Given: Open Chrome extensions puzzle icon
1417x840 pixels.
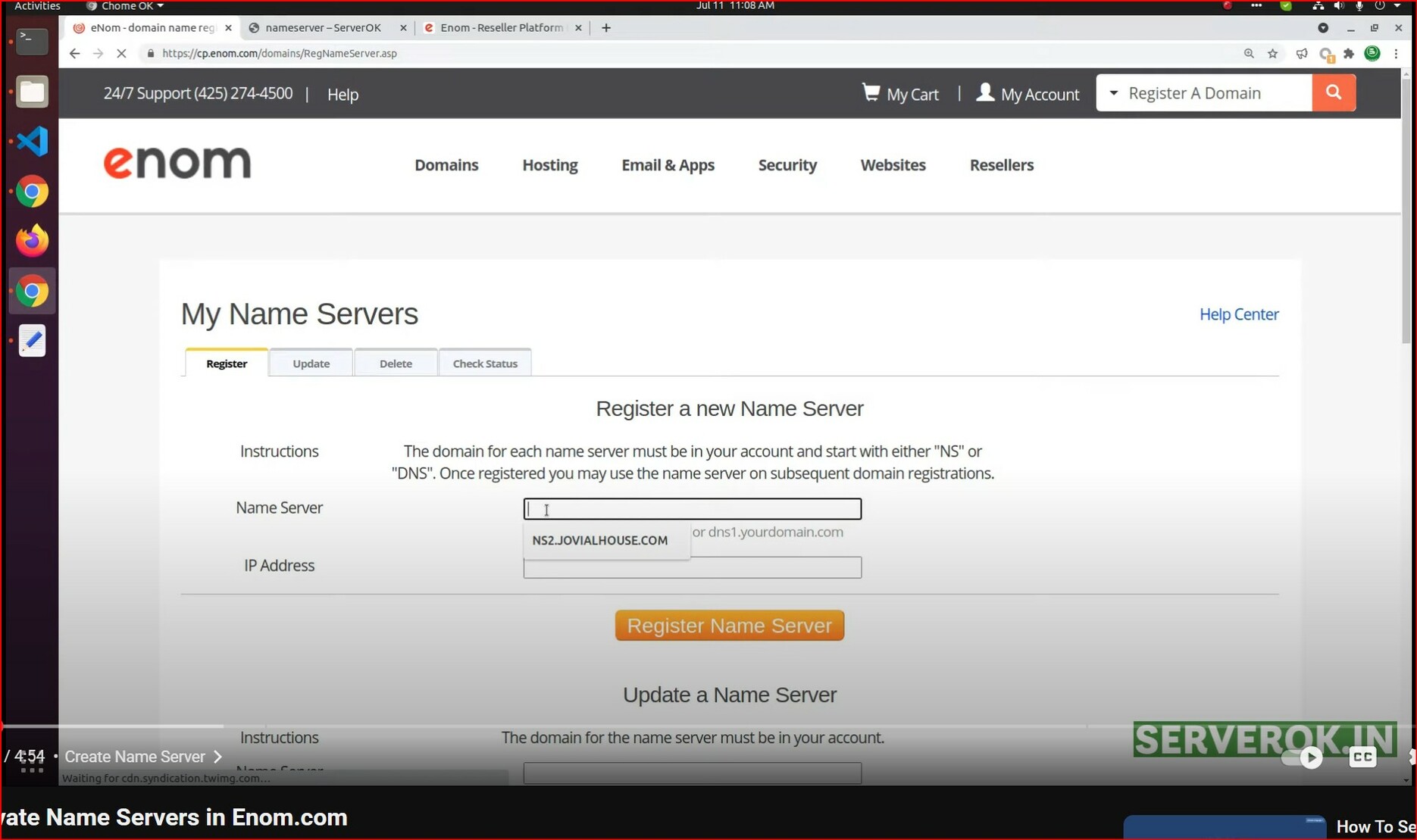Looking at the screenshot, I should [1349, 53].
